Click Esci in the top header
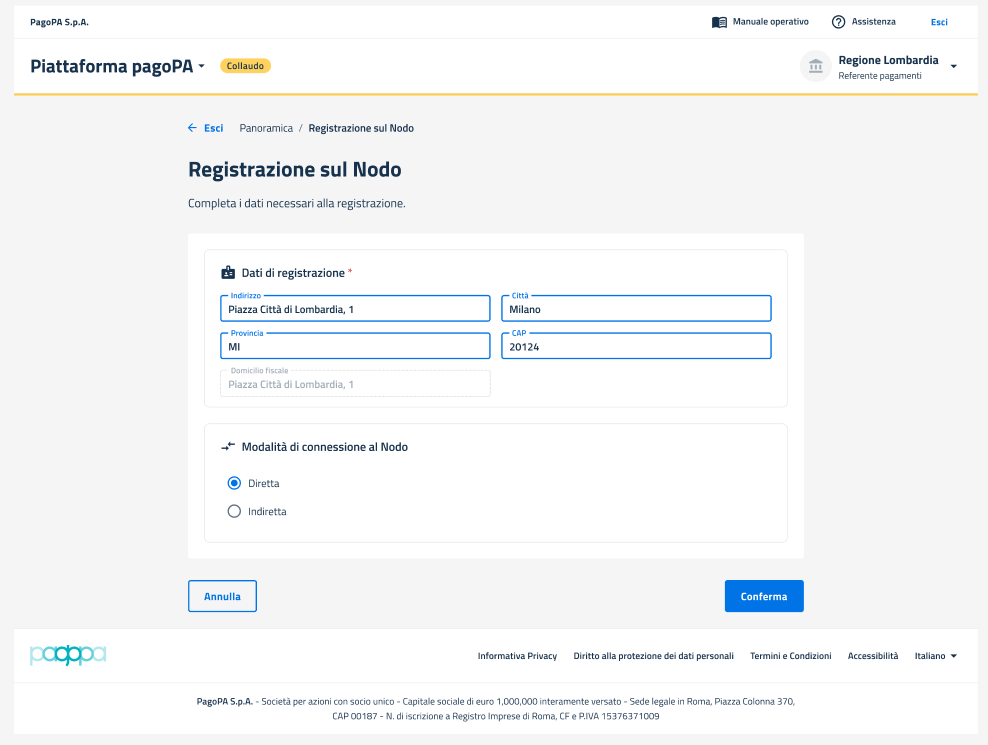This screenshot has height=745, width=988. [939, 22]
